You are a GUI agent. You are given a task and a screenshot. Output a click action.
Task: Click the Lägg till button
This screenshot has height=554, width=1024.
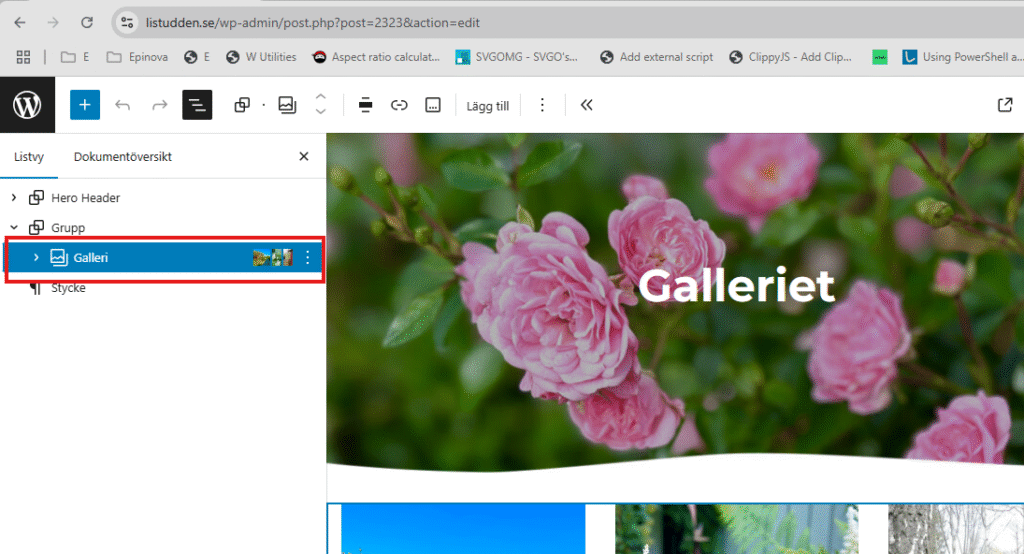point(488,106)
